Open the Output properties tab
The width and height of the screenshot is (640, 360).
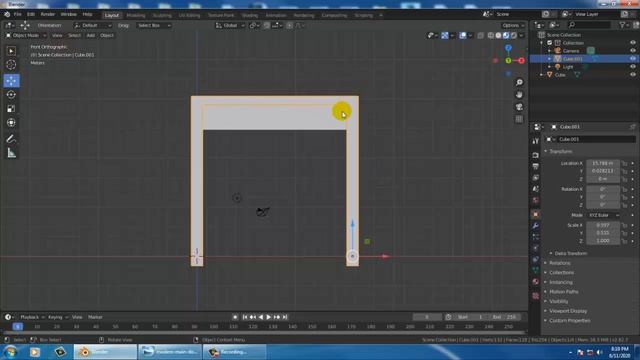(x=536, y=167)
